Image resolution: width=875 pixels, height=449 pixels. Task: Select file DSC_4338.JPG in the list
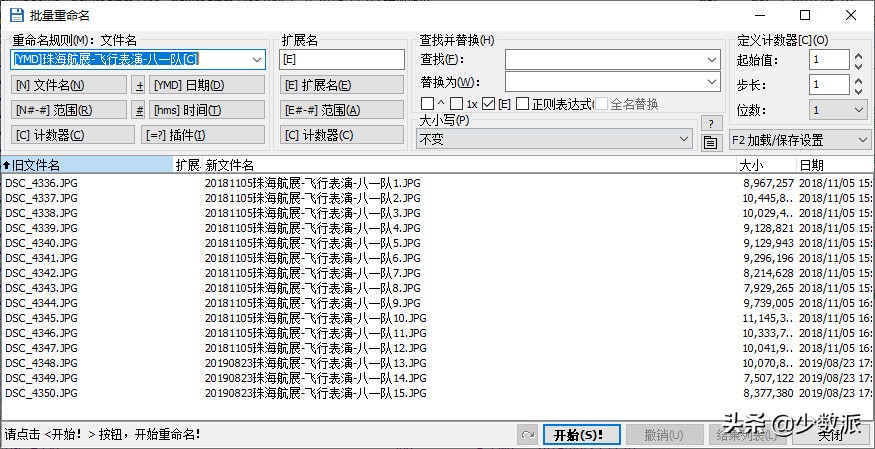[42, 213]
